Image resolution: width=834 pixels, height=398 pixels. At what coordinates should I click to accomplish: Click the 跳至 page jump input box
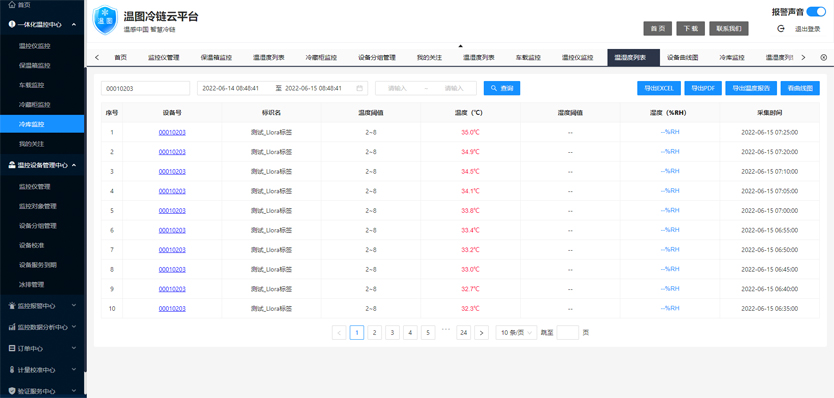point(568,333)
